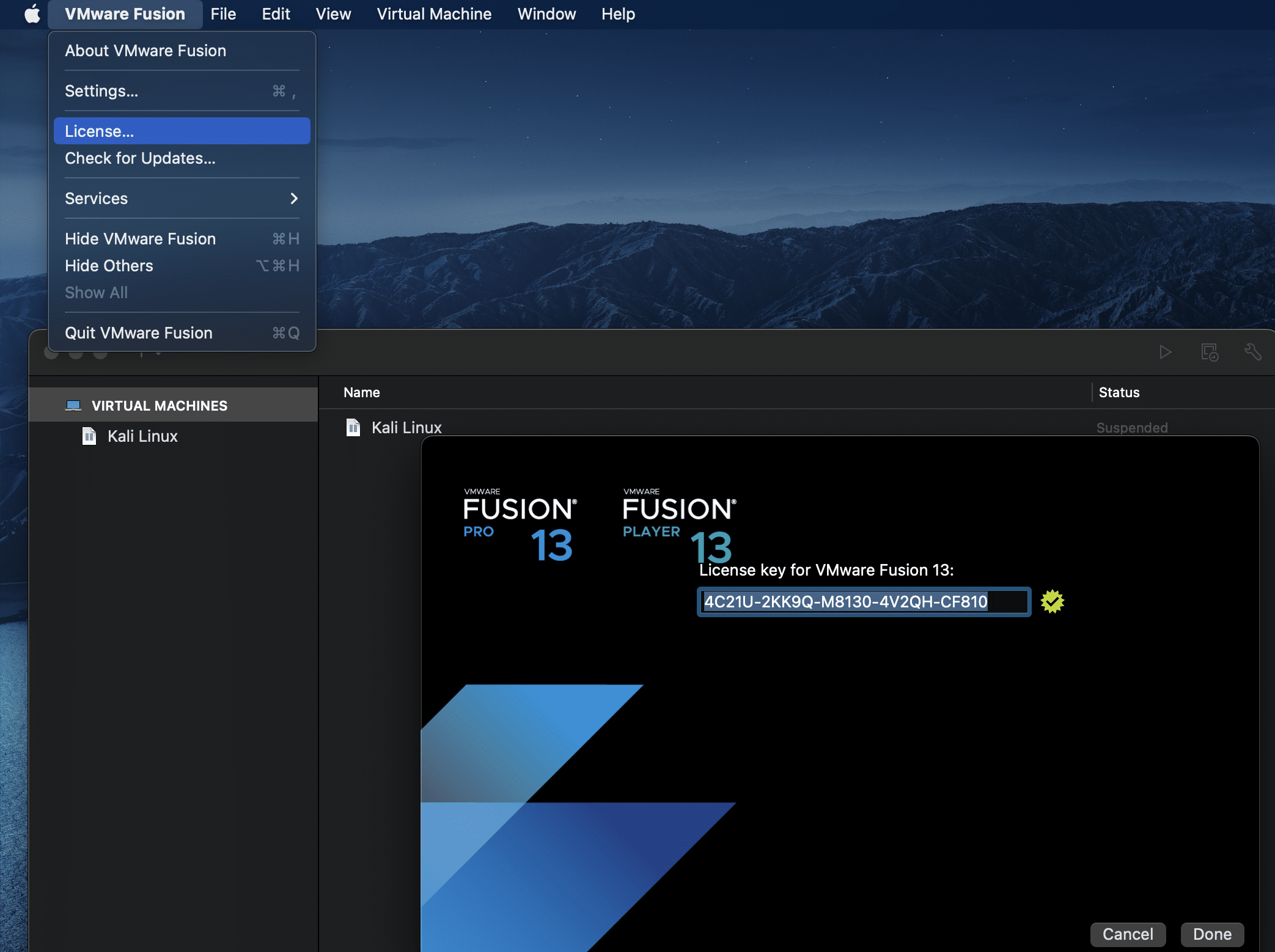Select License... menu entry
This screenshot has width=1275, height=952.
pyautogui.click(x=182, y=131)
